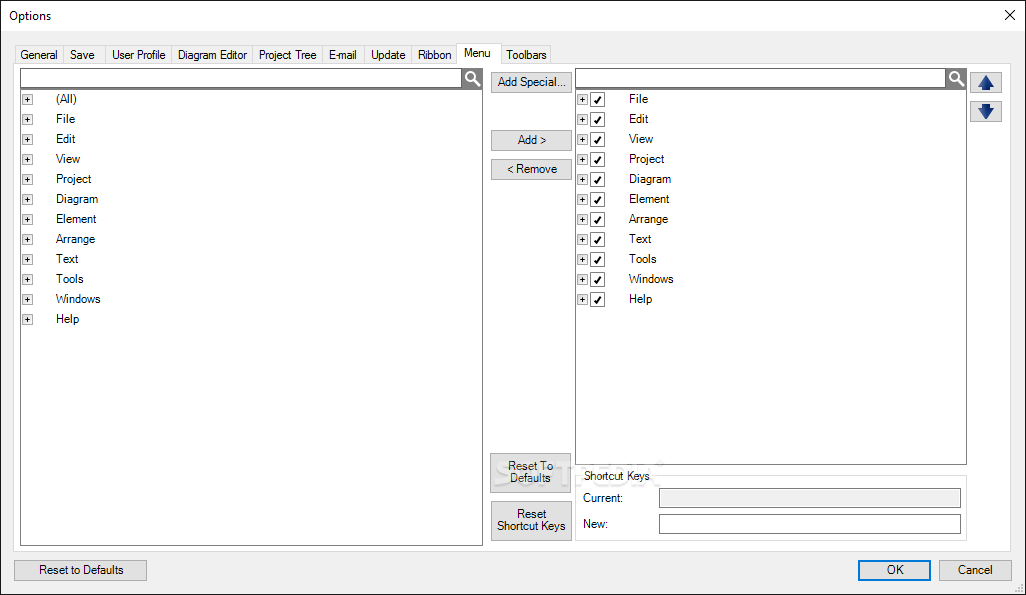Move item down with blue down arrow
Viewport: 1026px width, 595px height.
986,111
